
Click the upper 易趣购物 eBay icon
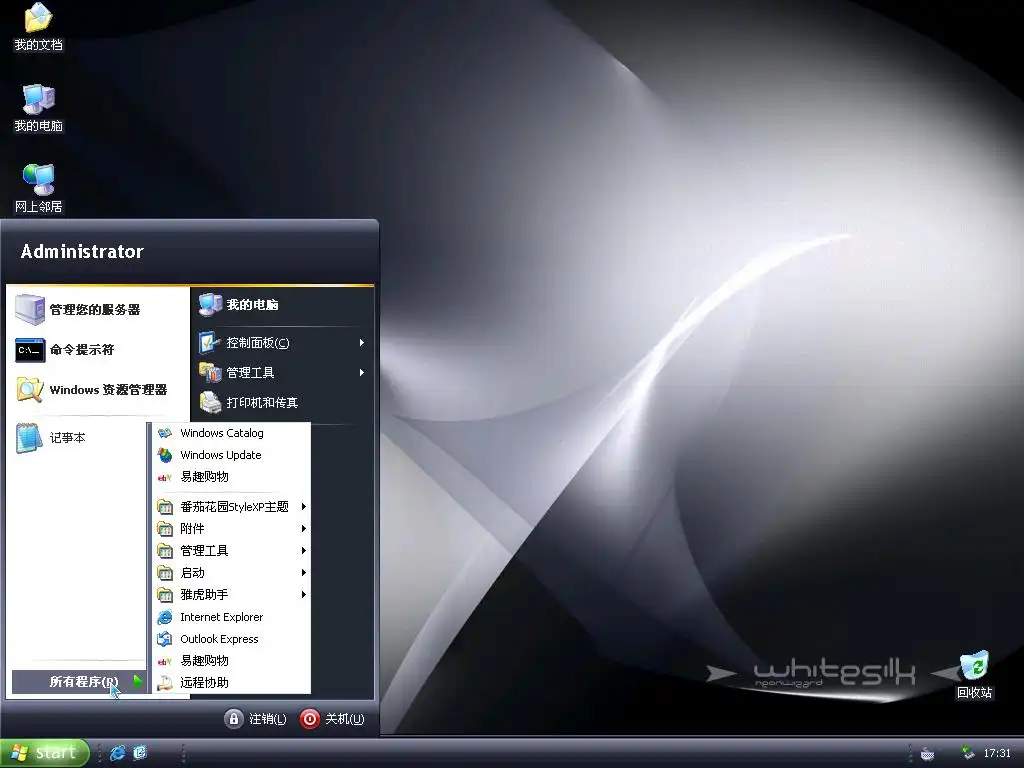click(165, 477)
